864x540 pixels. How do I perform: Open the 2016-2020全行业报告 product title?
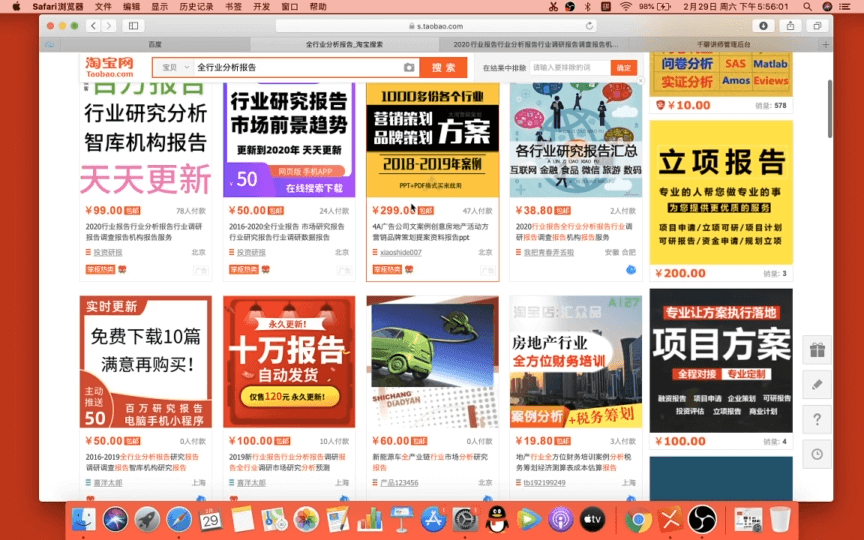pos(287,231)
